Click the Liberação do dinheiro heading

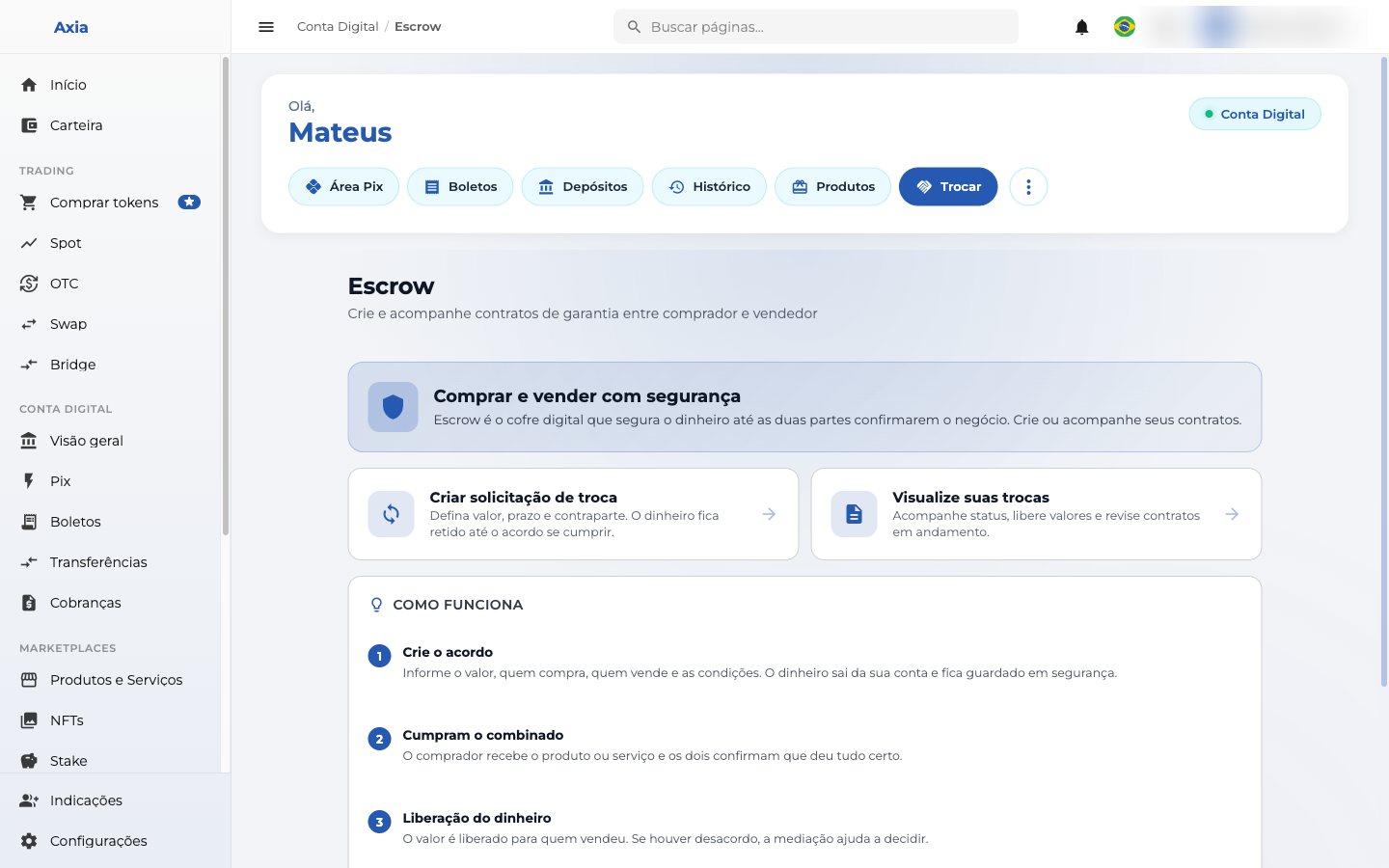tap(477, 818)
